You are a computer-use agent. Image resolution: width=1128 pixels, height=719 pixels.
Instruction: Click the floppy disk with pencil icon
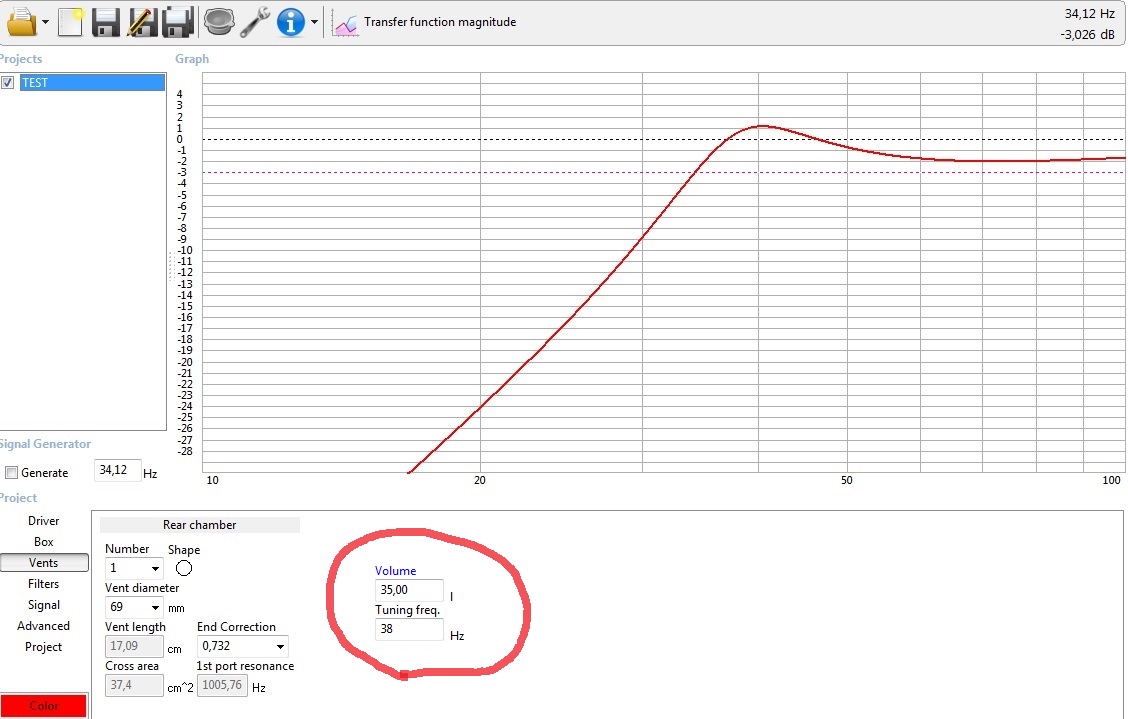point(142,22)
